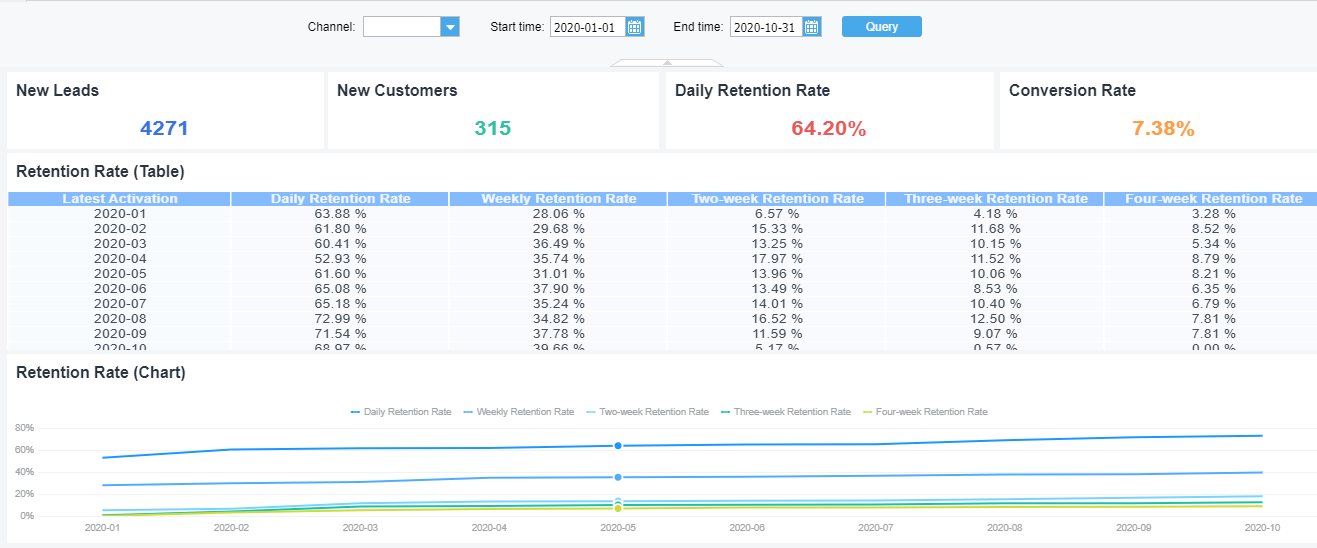Image resolution: width=1317 pixels, height=548 pixels.
Task: Click the 72.99 % daily retention cell
Action: tap(340, 318)
